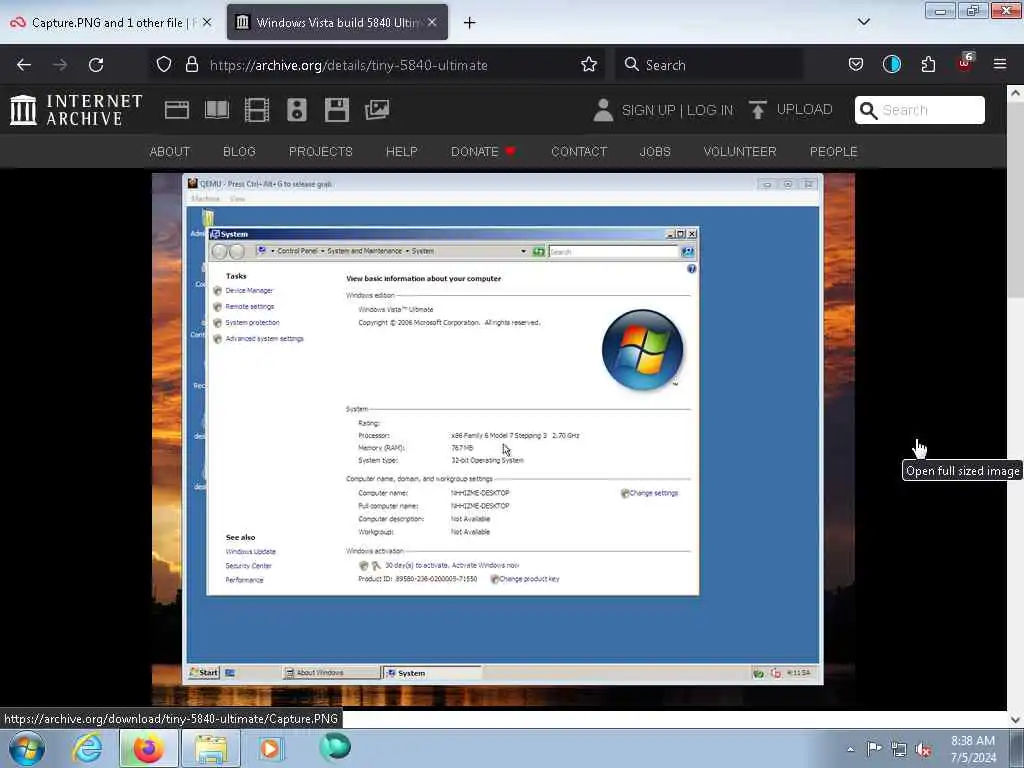Screen dimensions: 1024x768
Task: Open the Capture.PNG screenshot image
Action: click(x=503, y=439)
